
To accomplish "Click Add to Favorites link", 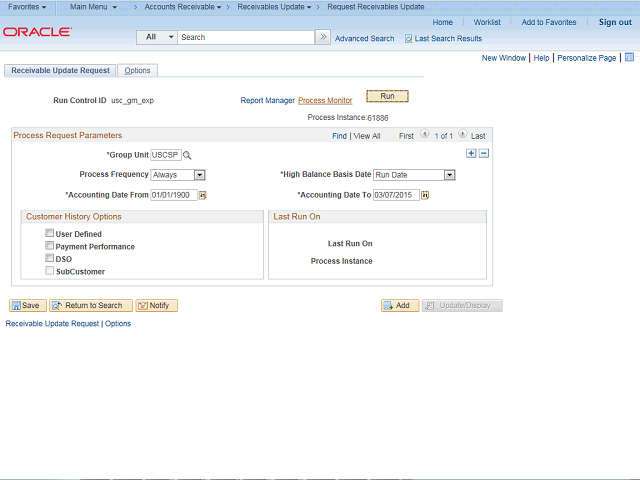I will [x=549, y=22].
